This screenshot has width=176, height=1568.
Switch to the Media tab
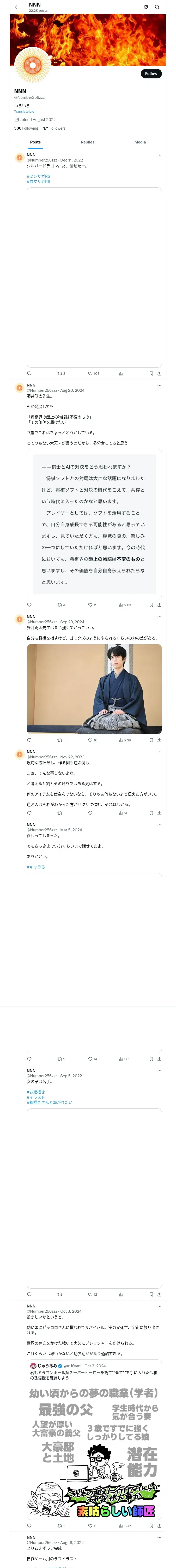[140, 142]
